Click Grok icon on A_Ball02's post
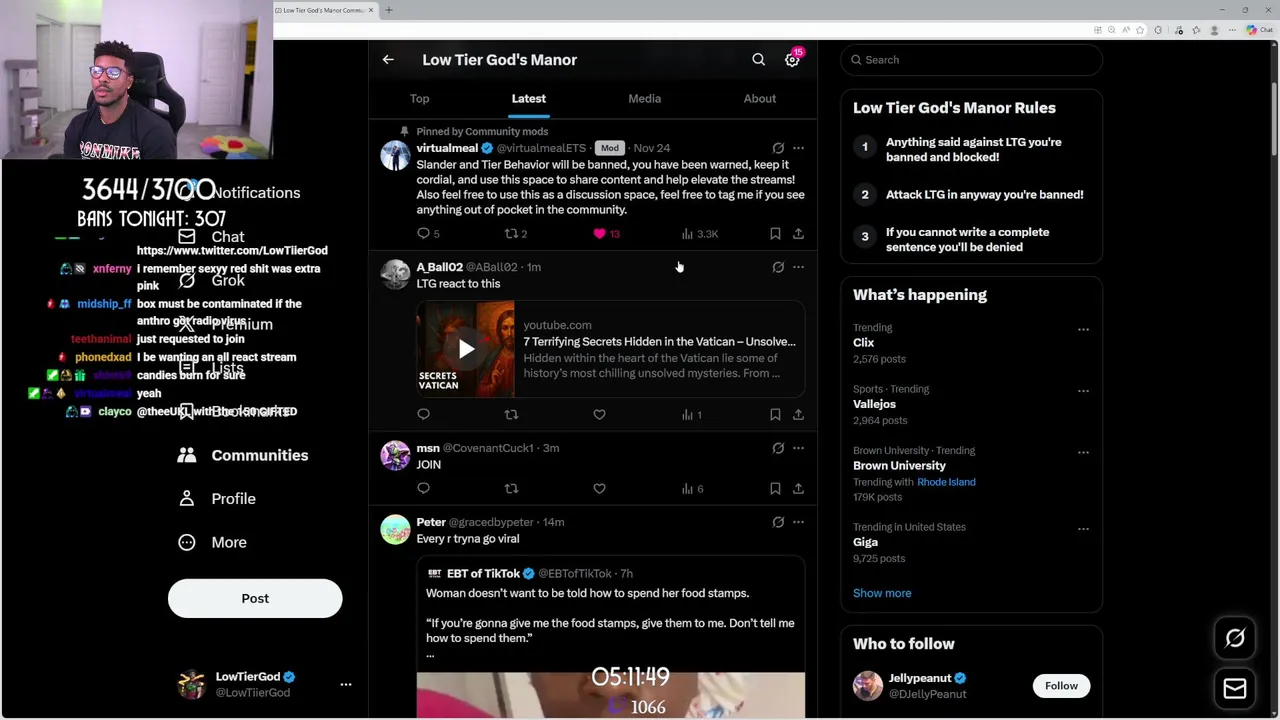Screen dimensions: 1280x720 click(x=778, y=267)
